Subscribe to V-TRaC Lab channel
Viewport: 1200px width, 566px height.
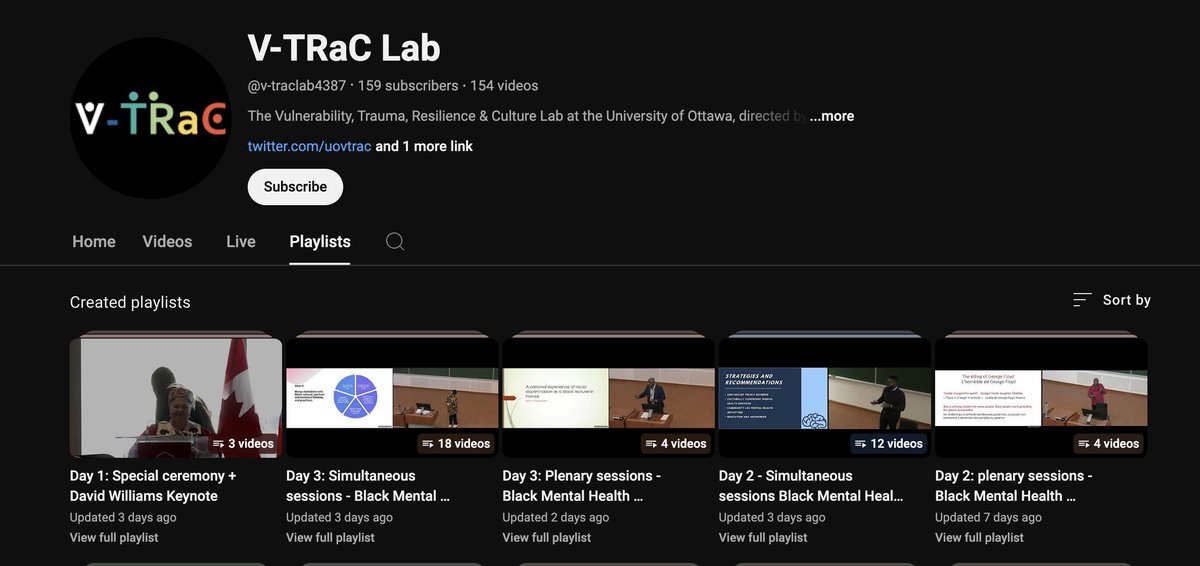coord(295,187)
